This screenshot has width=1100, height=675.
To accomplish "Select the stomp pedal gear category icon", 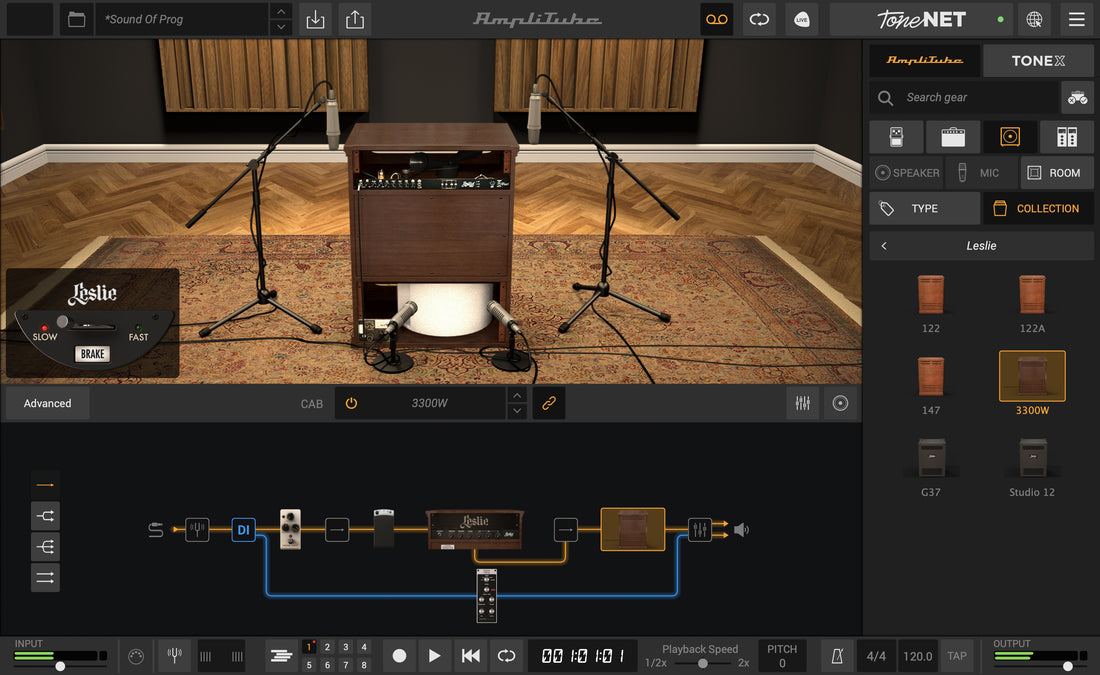I will (897, 137).
